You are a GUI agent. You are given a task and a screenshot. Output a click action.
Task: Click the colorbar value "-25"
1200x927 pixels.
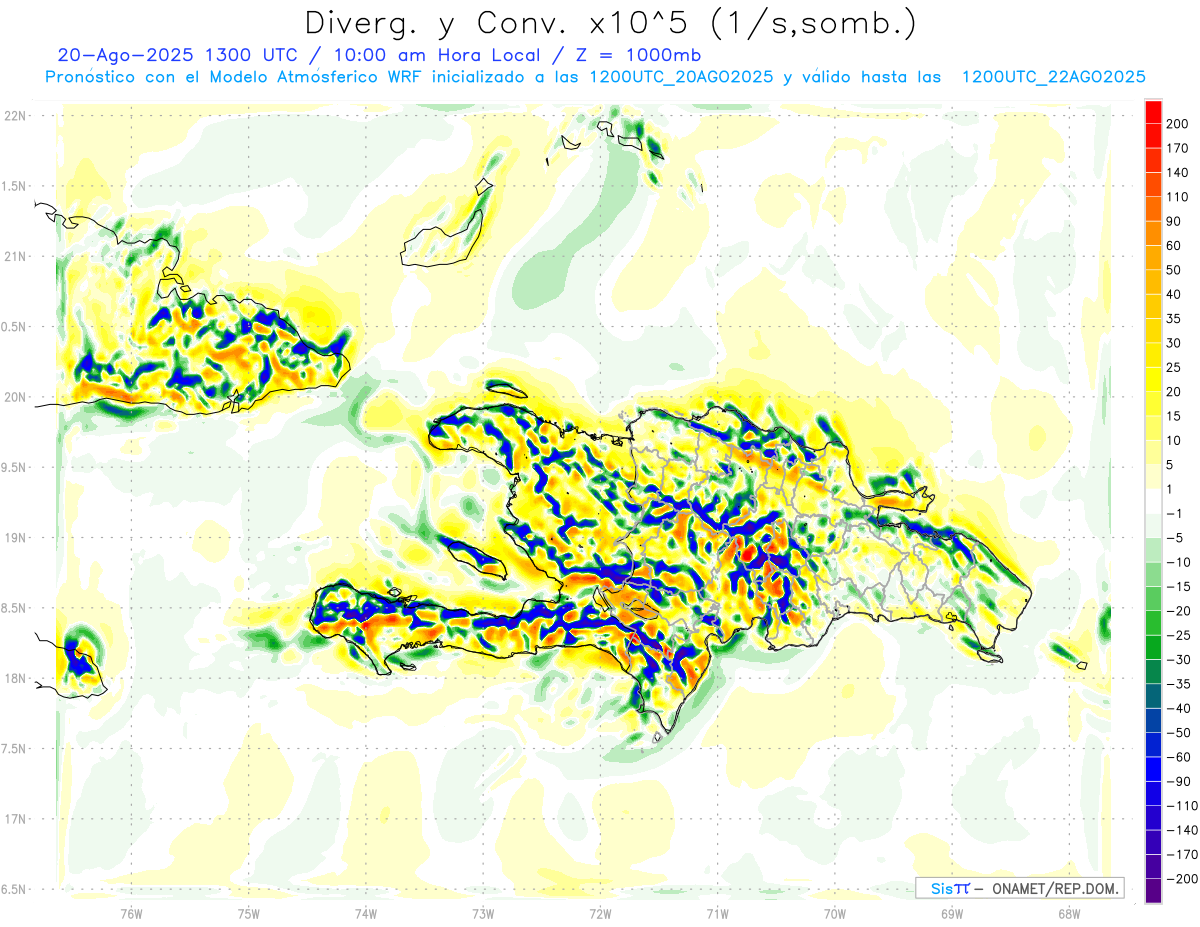click(x=1177, y=635)
